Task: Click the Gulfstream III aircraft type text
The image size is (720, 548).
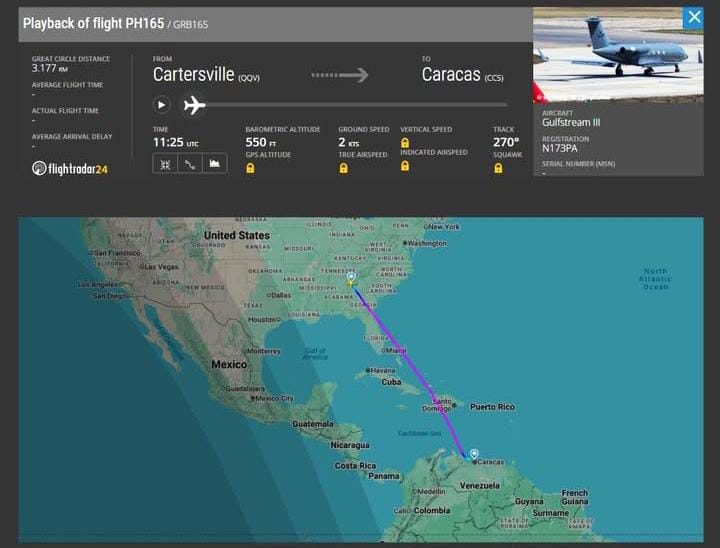Action: coord(571,123)
